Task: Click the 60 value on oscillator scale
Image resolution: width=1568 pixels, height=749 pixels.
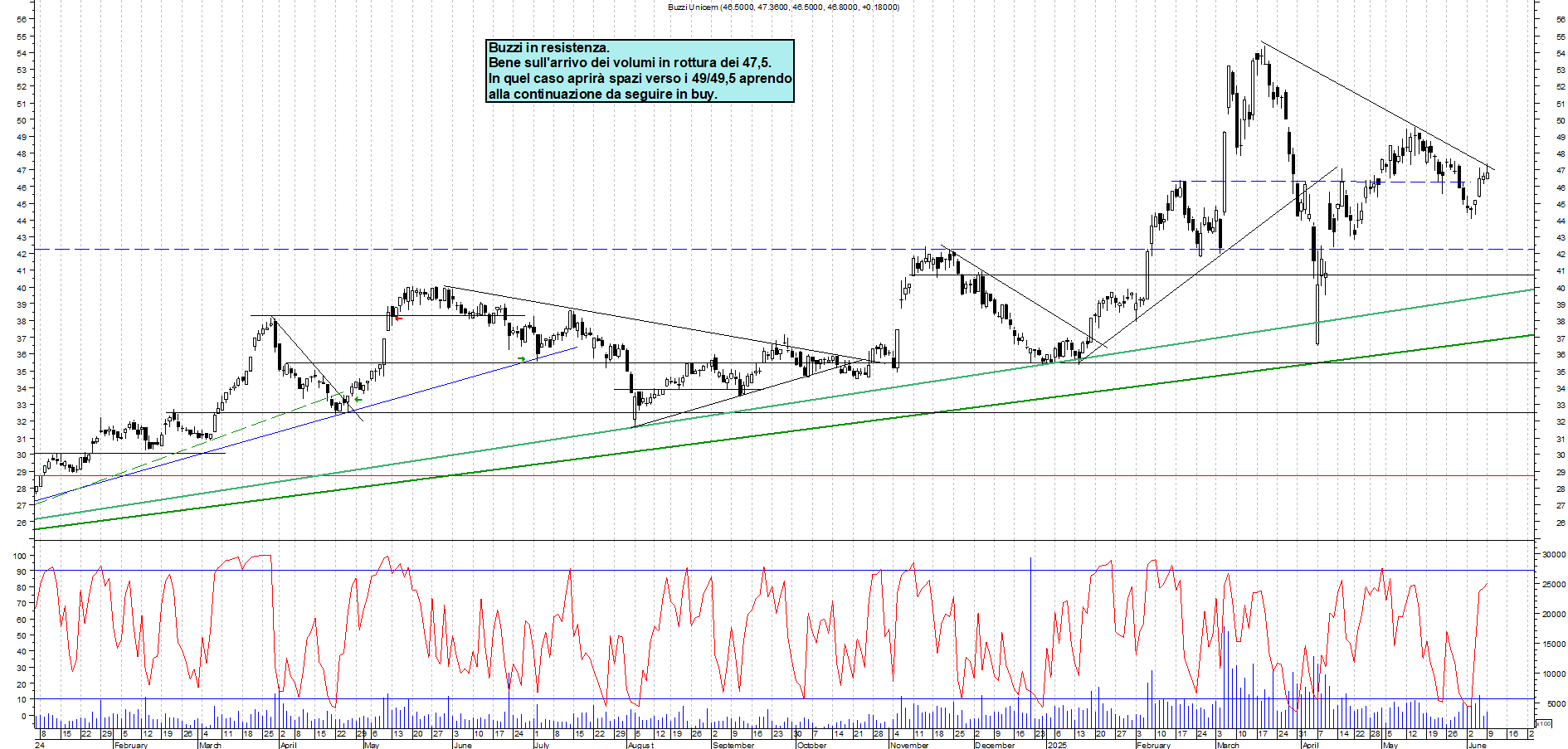Action: [x=22, y=620]
